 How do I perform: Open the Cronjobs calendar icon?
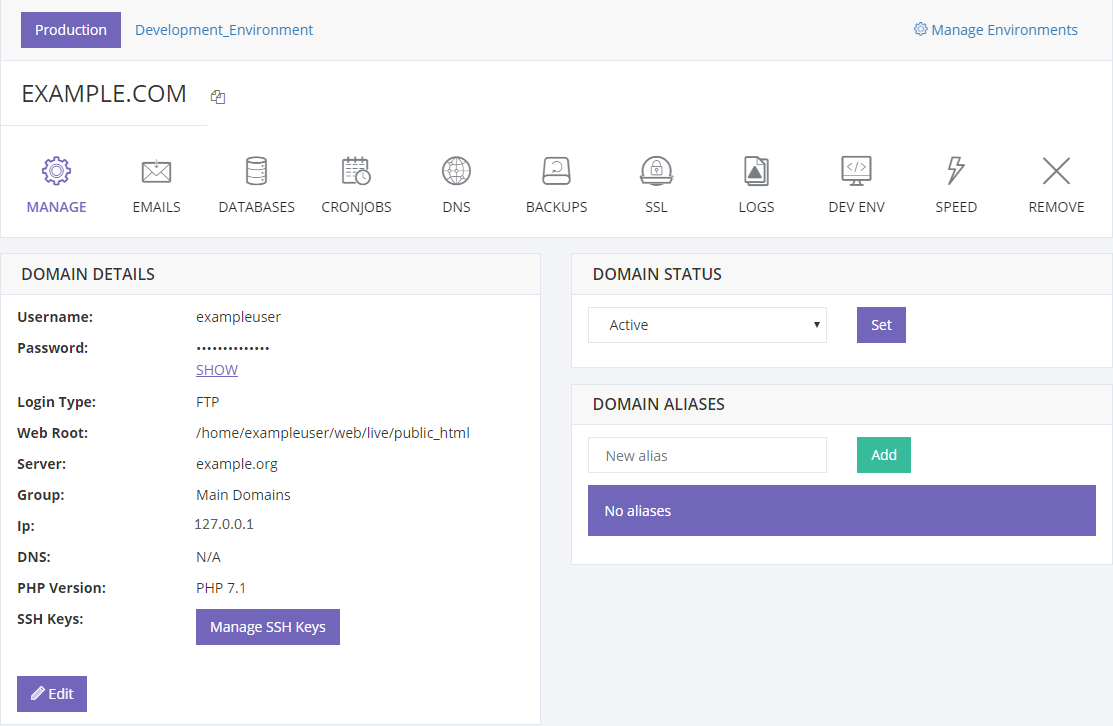(356, 172)
